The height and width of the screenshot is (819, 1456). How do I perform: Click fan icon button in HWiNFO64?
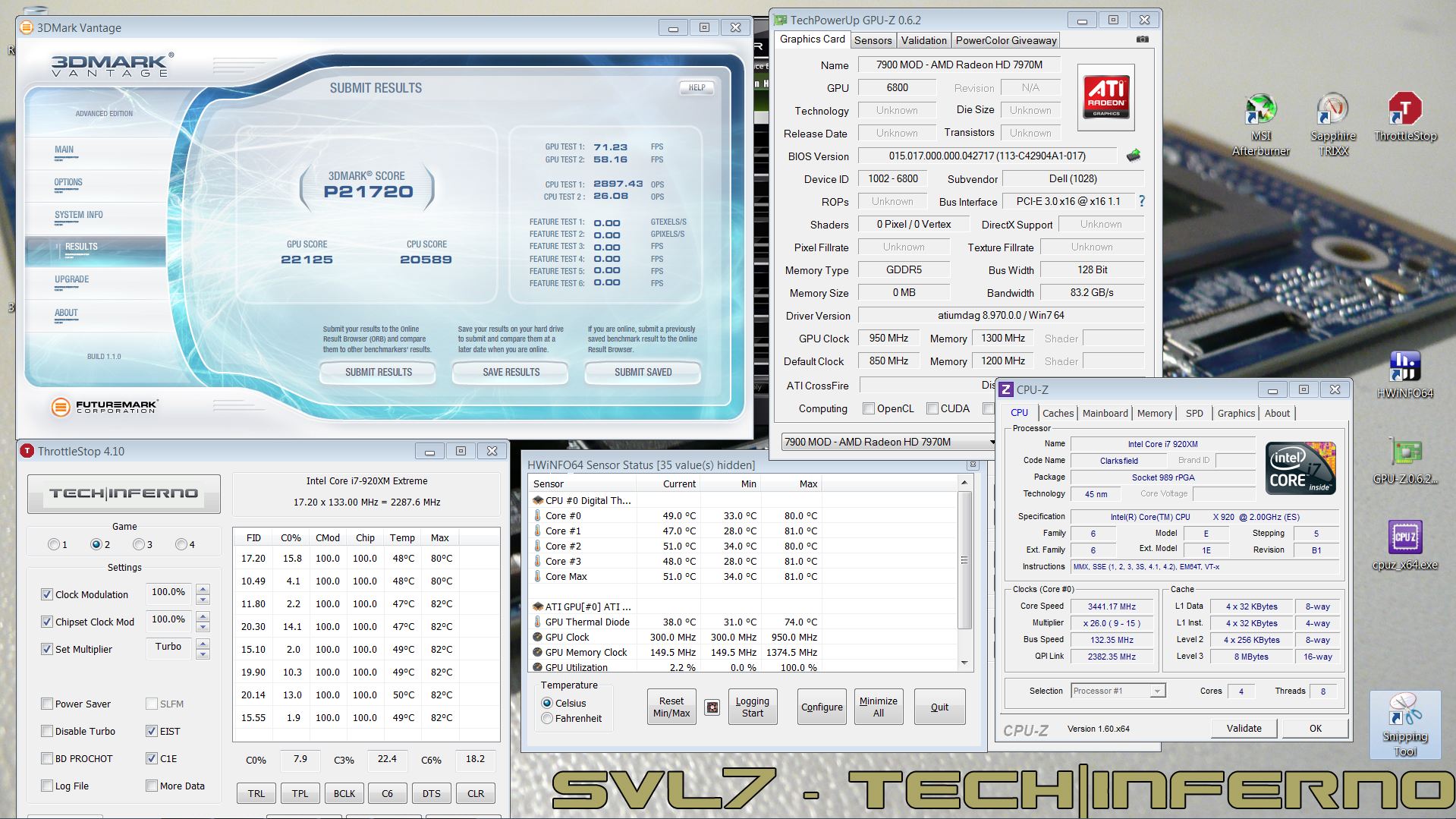click(712, 707)
